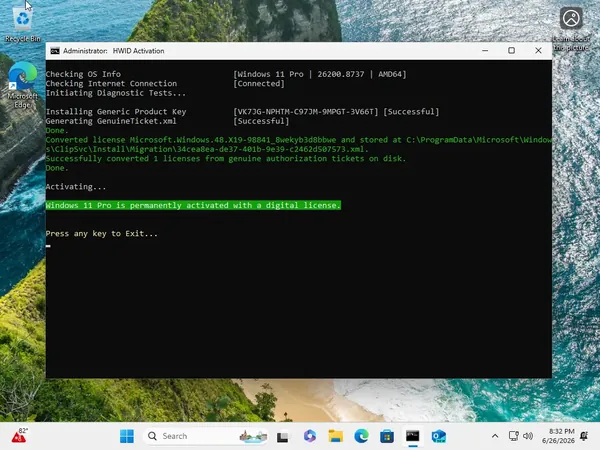Open network status tray icon
This screenshot has width=600, height=450.
(x=514, y=436)
